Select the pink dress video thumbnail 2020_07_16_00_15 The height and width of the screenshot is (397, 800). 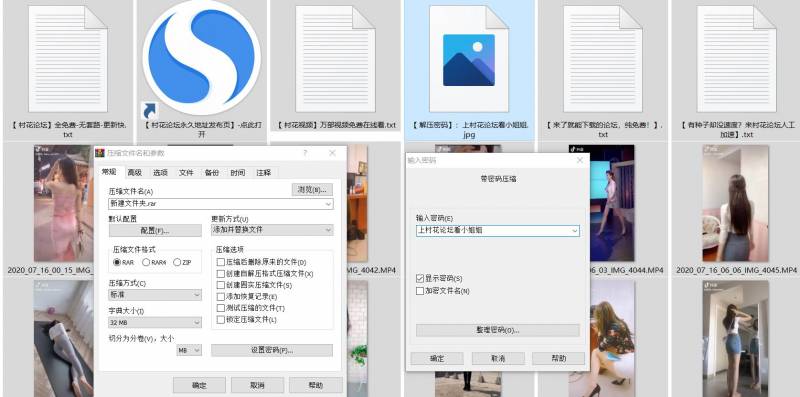(64, 203)
